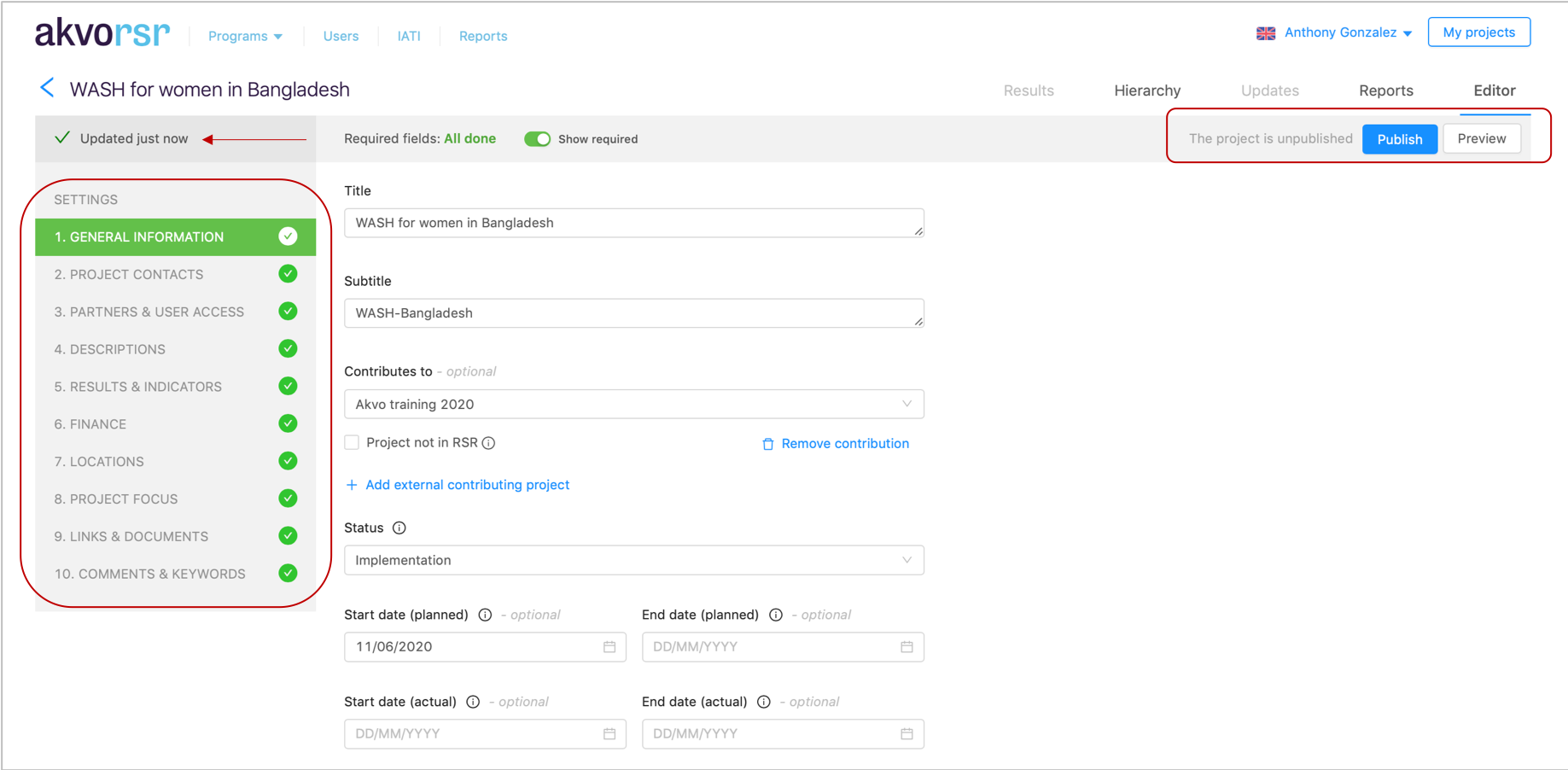Open calendar icon in End date (actual)

click(x=906, y=734)
